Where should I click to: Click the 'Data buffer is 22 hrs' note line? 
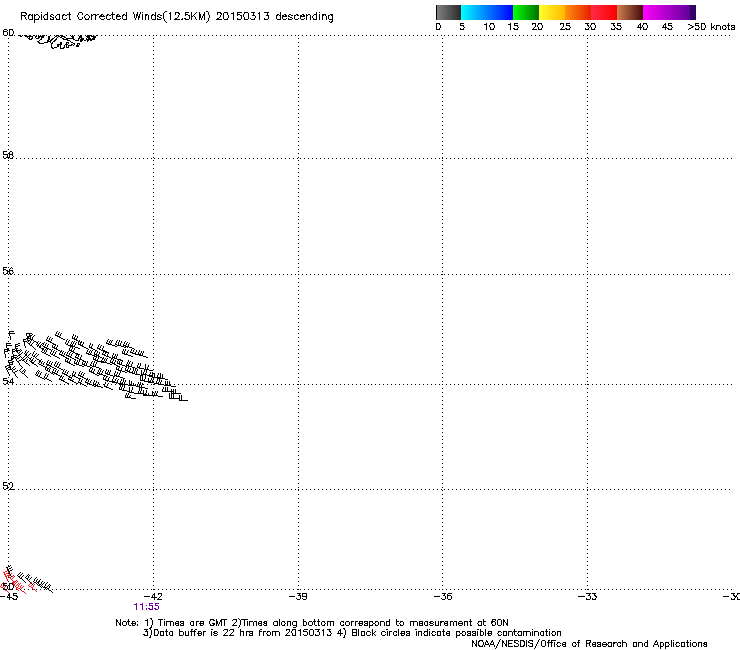[x=352, y=633]
